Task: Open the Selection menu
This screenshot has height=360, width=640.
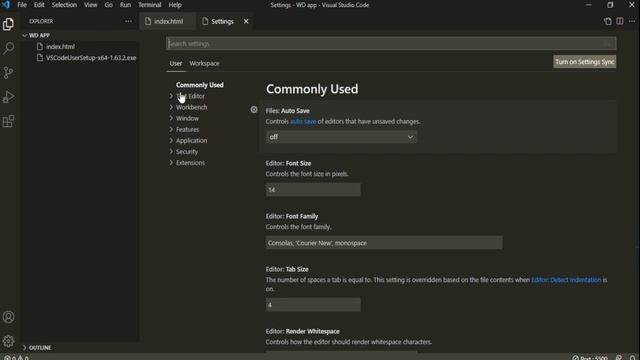Action: point(64,5)
